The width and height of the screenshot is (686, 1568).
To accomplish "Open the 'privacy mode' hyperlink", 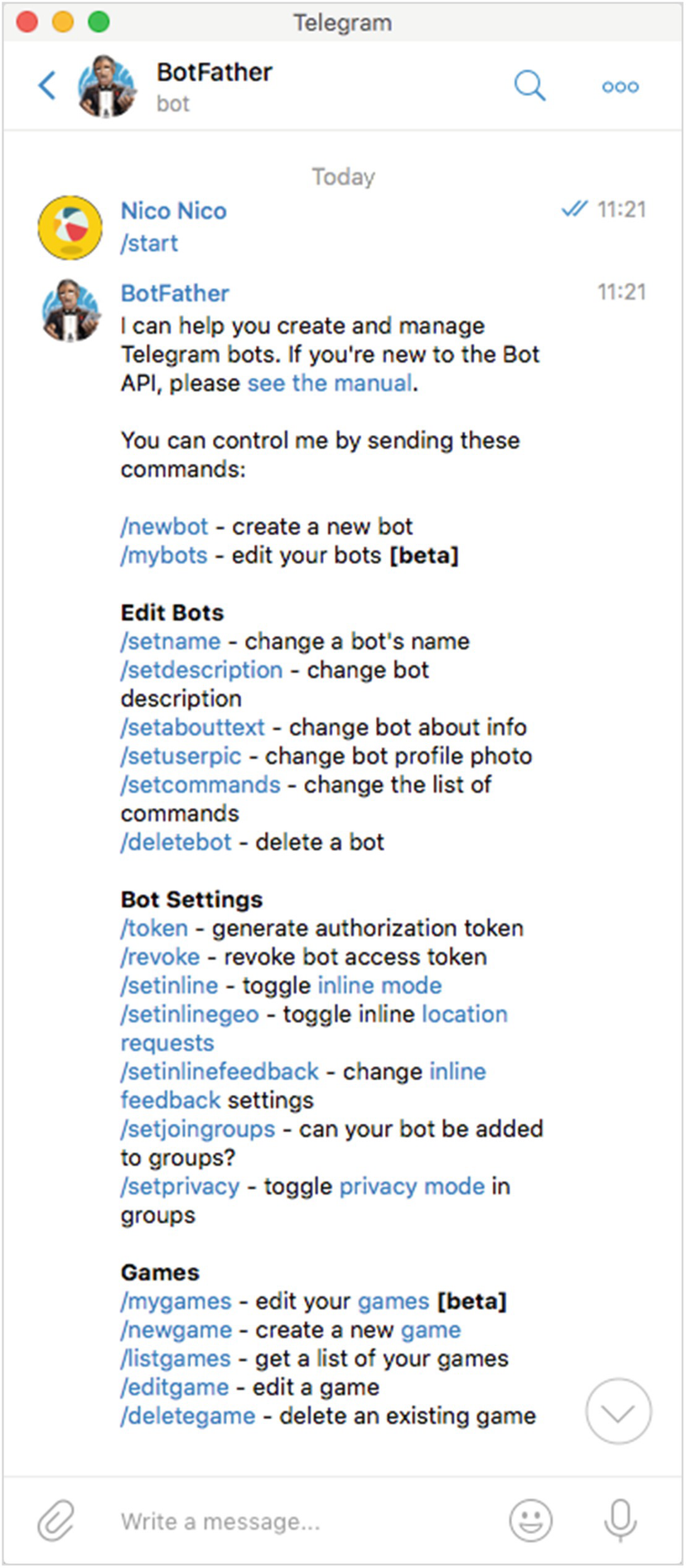I will click(x=412, y=1187).
